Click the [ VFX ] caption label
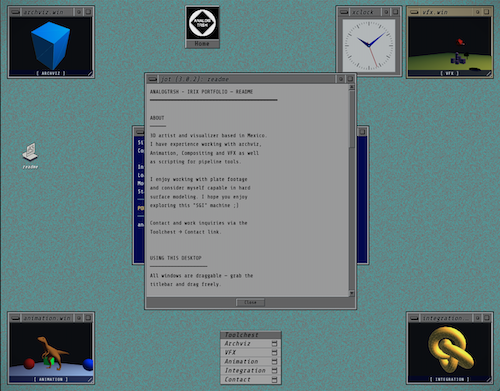This screenshot has width=500, height=391. click(x=449, y=73)
